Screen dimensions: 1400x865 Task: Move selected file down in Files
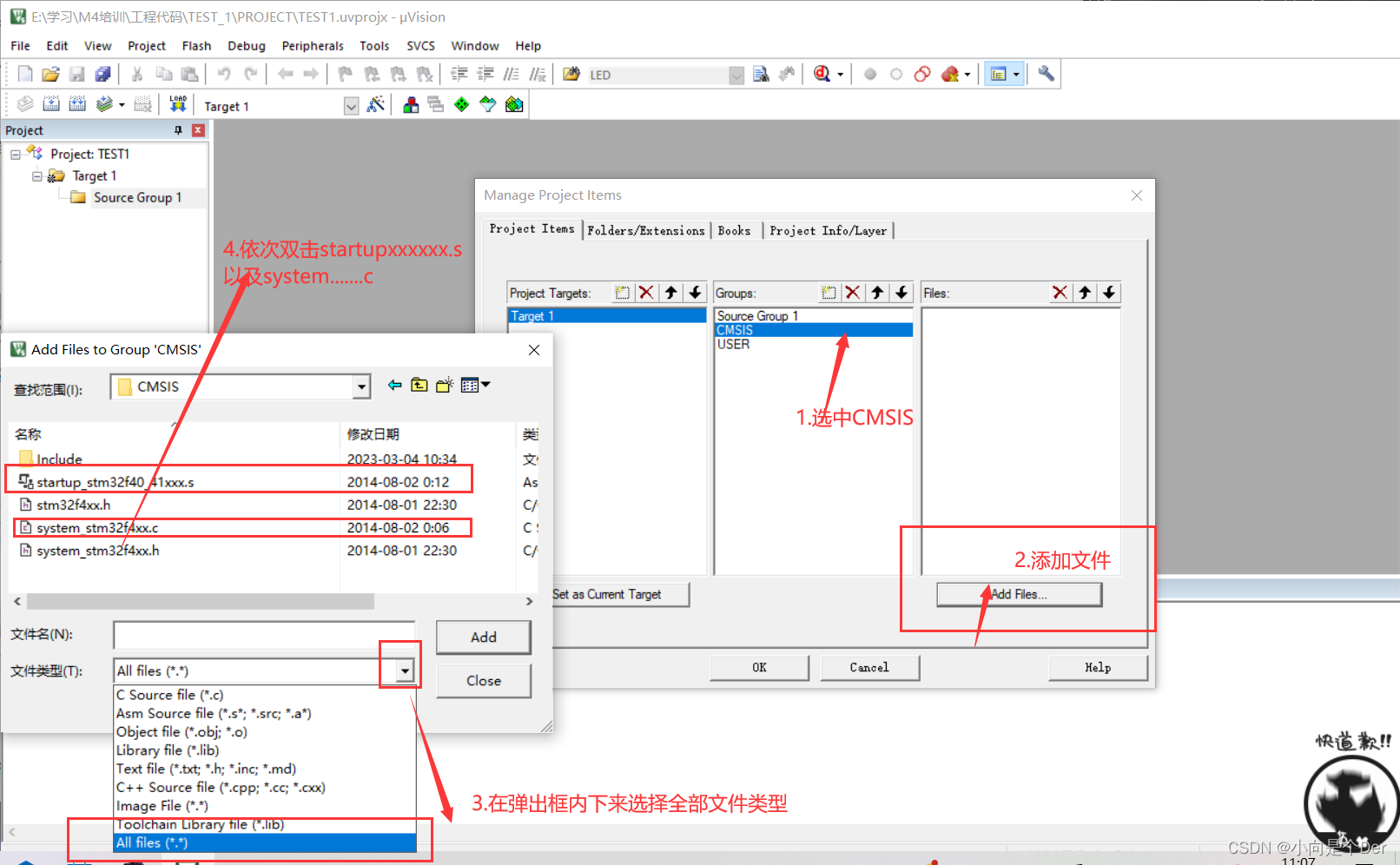pyautogui.click(x=1108, y=293)
